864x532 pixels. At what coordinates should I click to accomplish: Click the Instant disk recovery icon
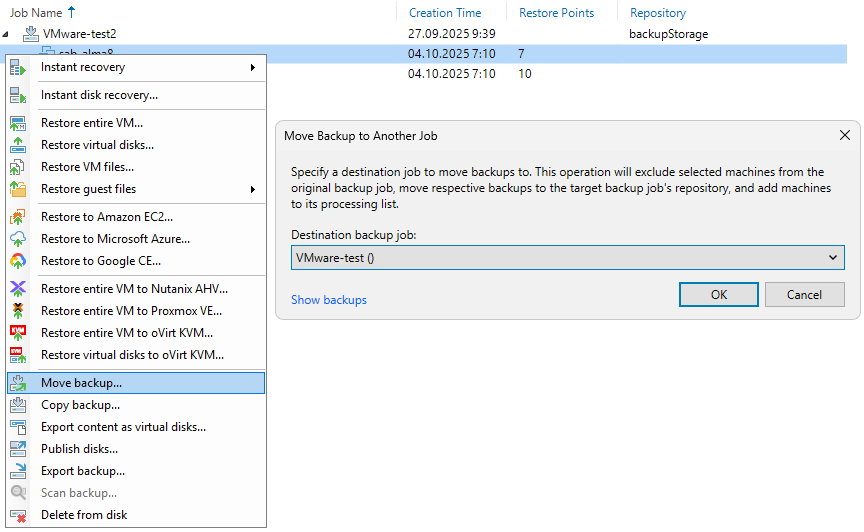[18, 95]
